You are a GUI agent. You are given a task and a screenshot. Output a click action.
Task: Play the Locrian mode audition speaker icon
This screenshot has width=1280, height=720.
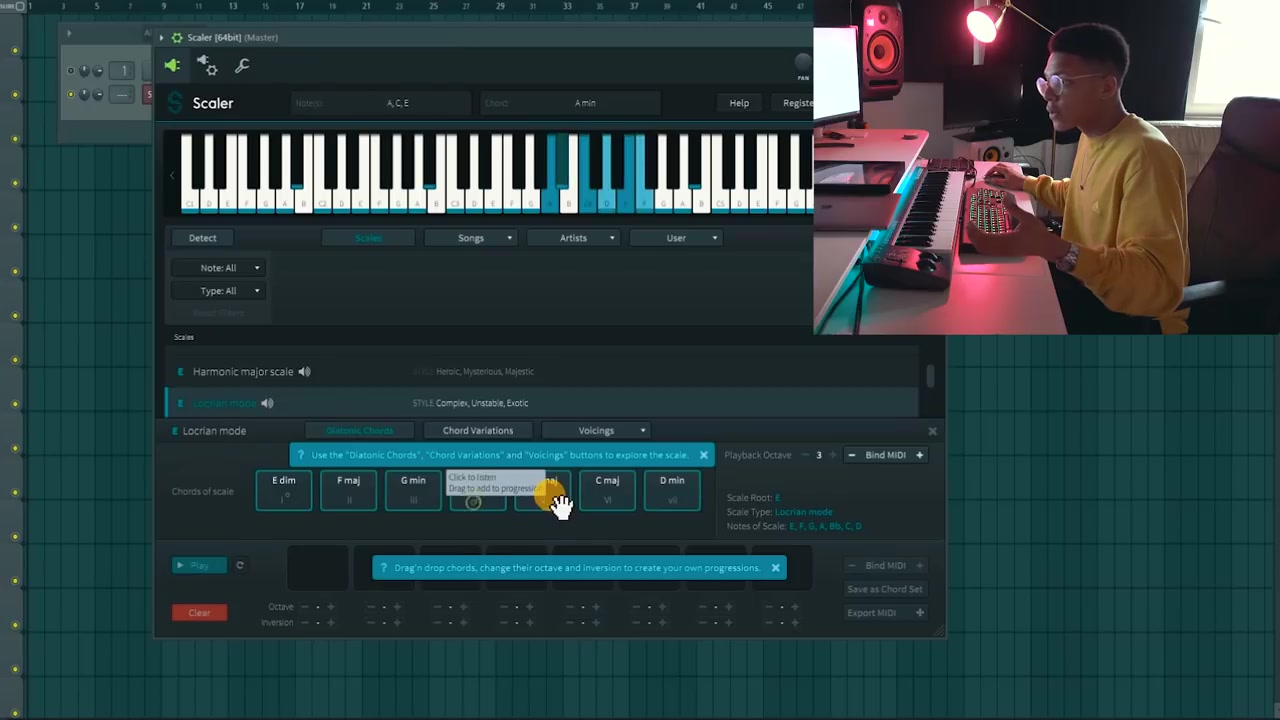(267, 402)
